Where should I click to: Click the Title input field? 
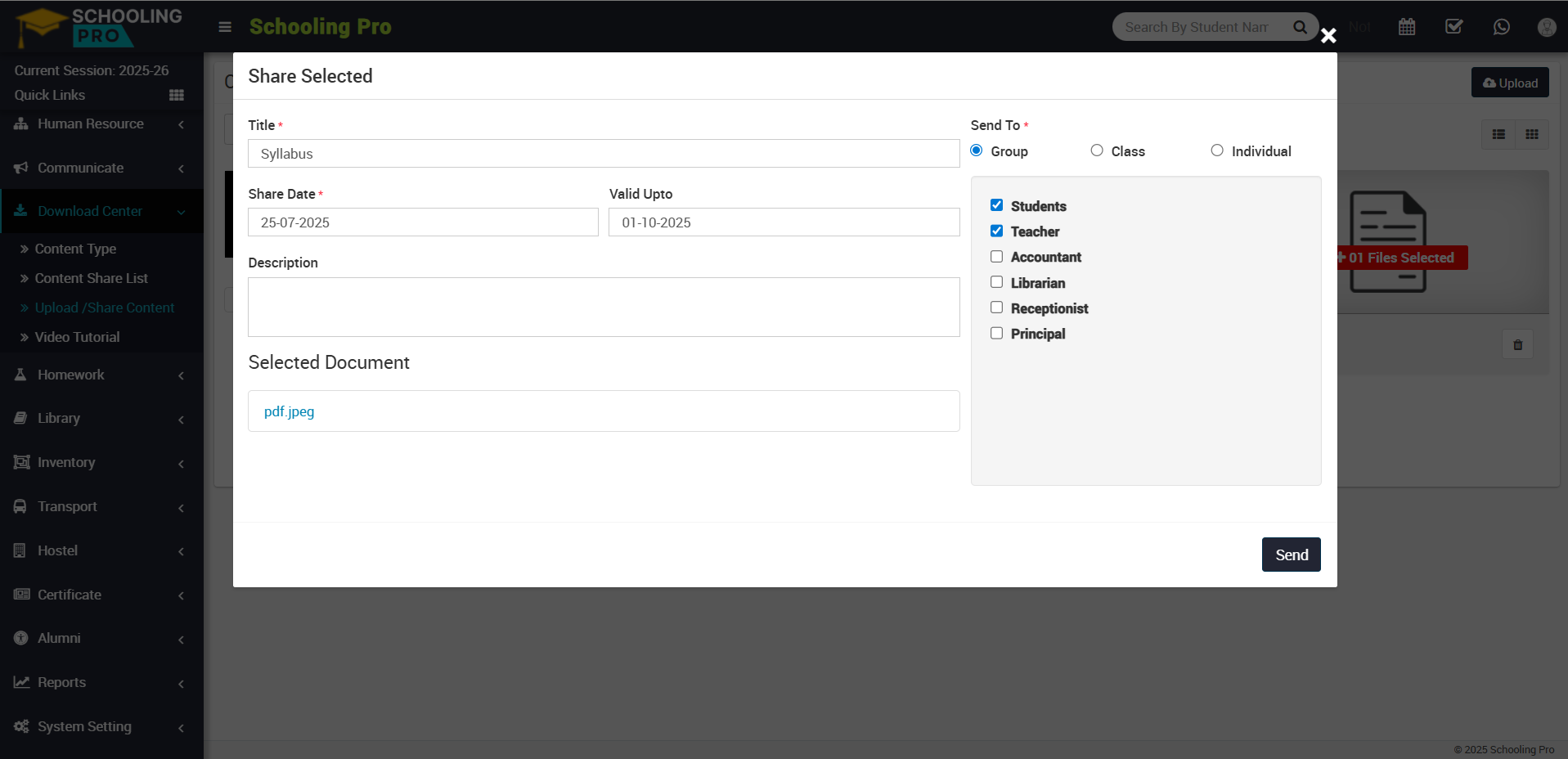604,154
